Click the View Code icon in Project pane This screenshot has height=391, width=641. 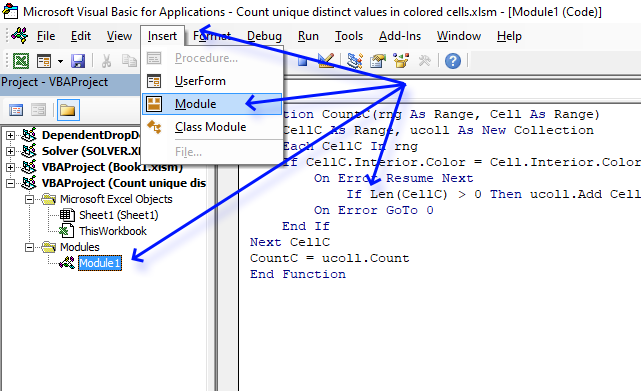(x=16, y=110)
